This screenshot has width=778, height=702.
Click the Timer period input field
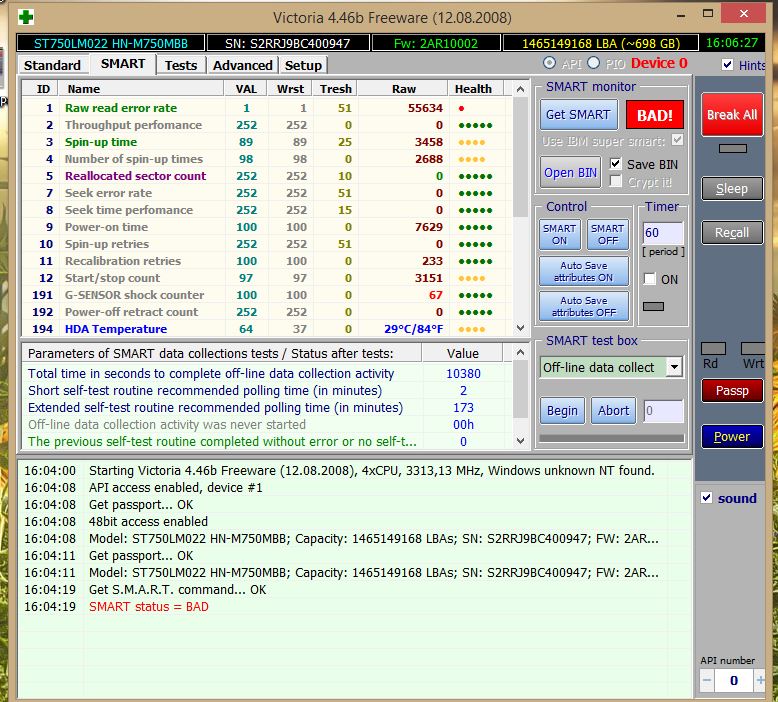(663, 233)
